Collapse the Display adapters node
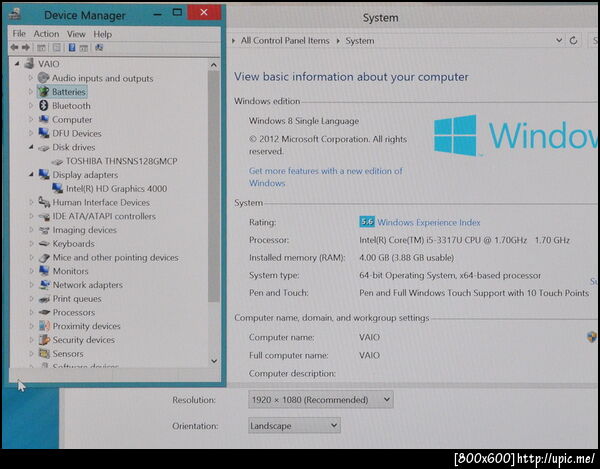Viewport: 600px width, 469px height. [x=31, y=174]
